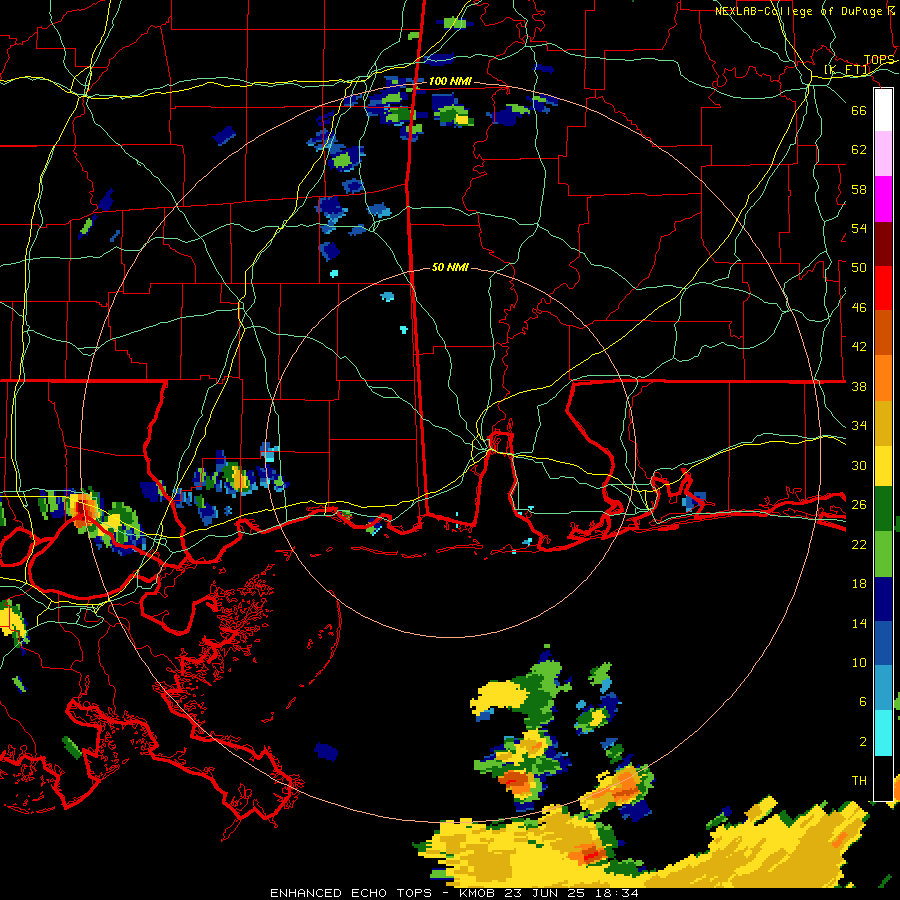Select the gold legend swatch
The height and width of the screenshot is (900, 900).
[x=883, y=423]
